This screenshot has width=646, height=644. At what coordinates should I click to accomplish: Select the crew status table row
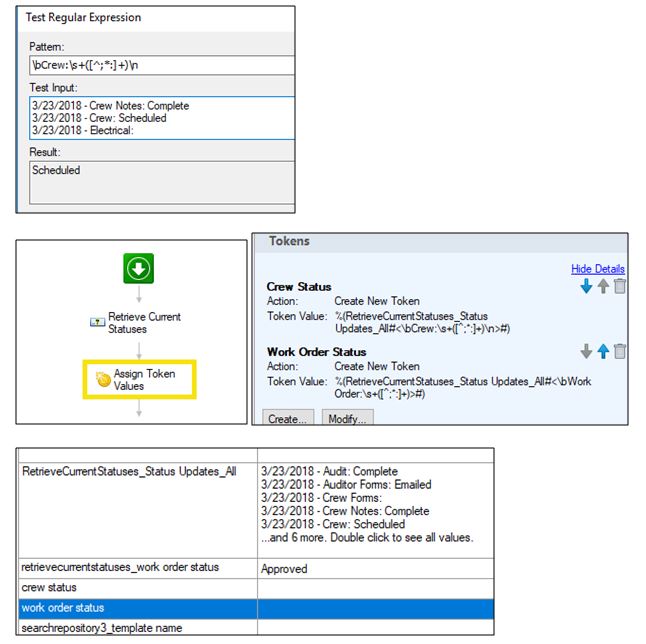[x=137, y=587]
